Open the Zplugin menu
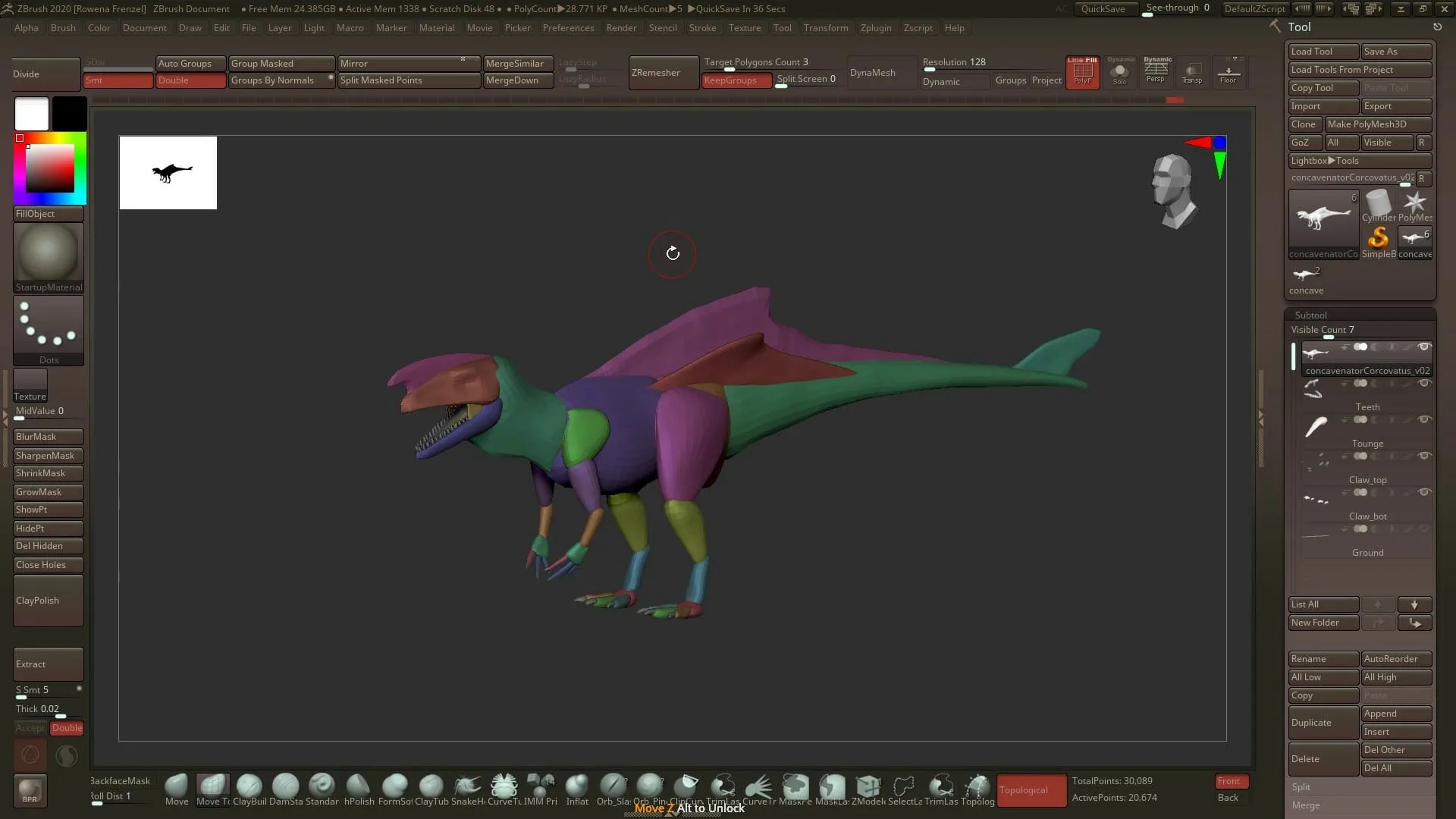This screenshot has width=1456, height=819. click(876, 28)
